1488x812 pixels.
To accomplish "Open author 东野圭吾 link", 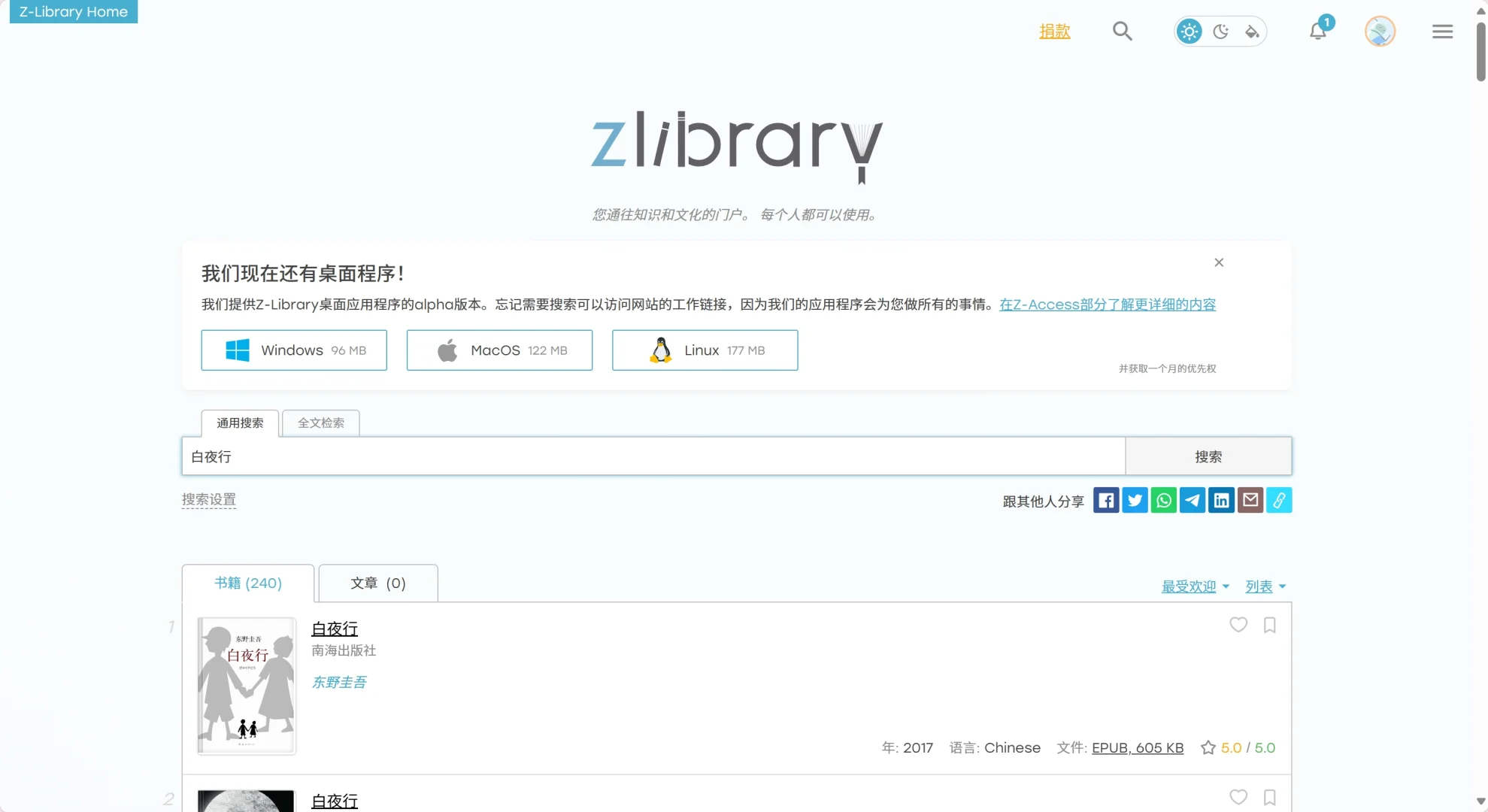I will tap(339, 682).
